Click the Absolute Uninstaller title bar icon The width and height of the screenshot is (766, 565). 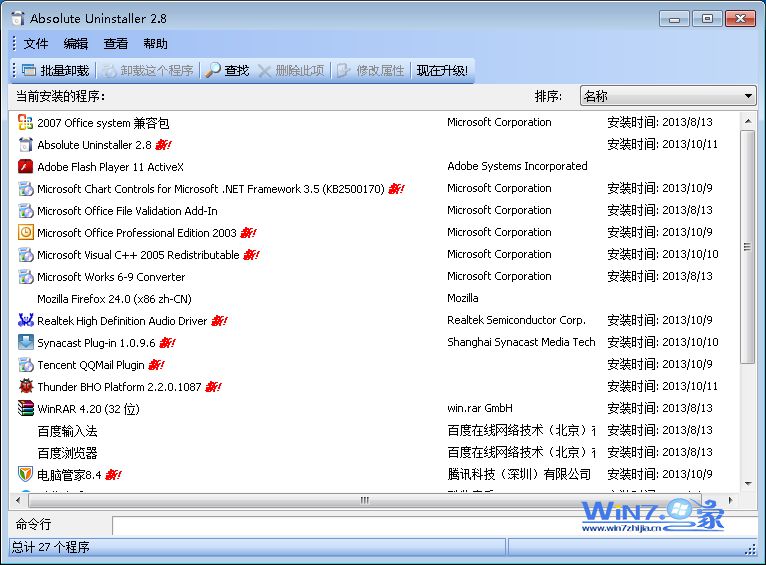tap(18, 19)
